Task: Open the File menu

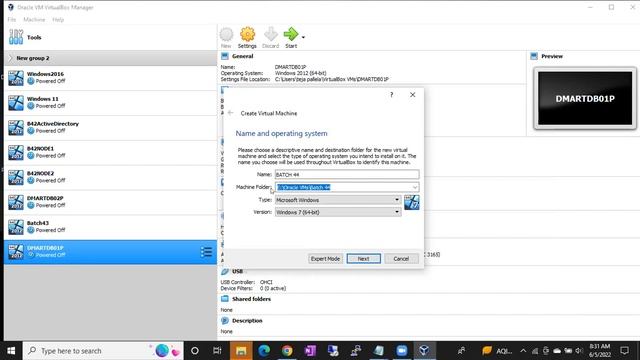Action: click(12, 20)
